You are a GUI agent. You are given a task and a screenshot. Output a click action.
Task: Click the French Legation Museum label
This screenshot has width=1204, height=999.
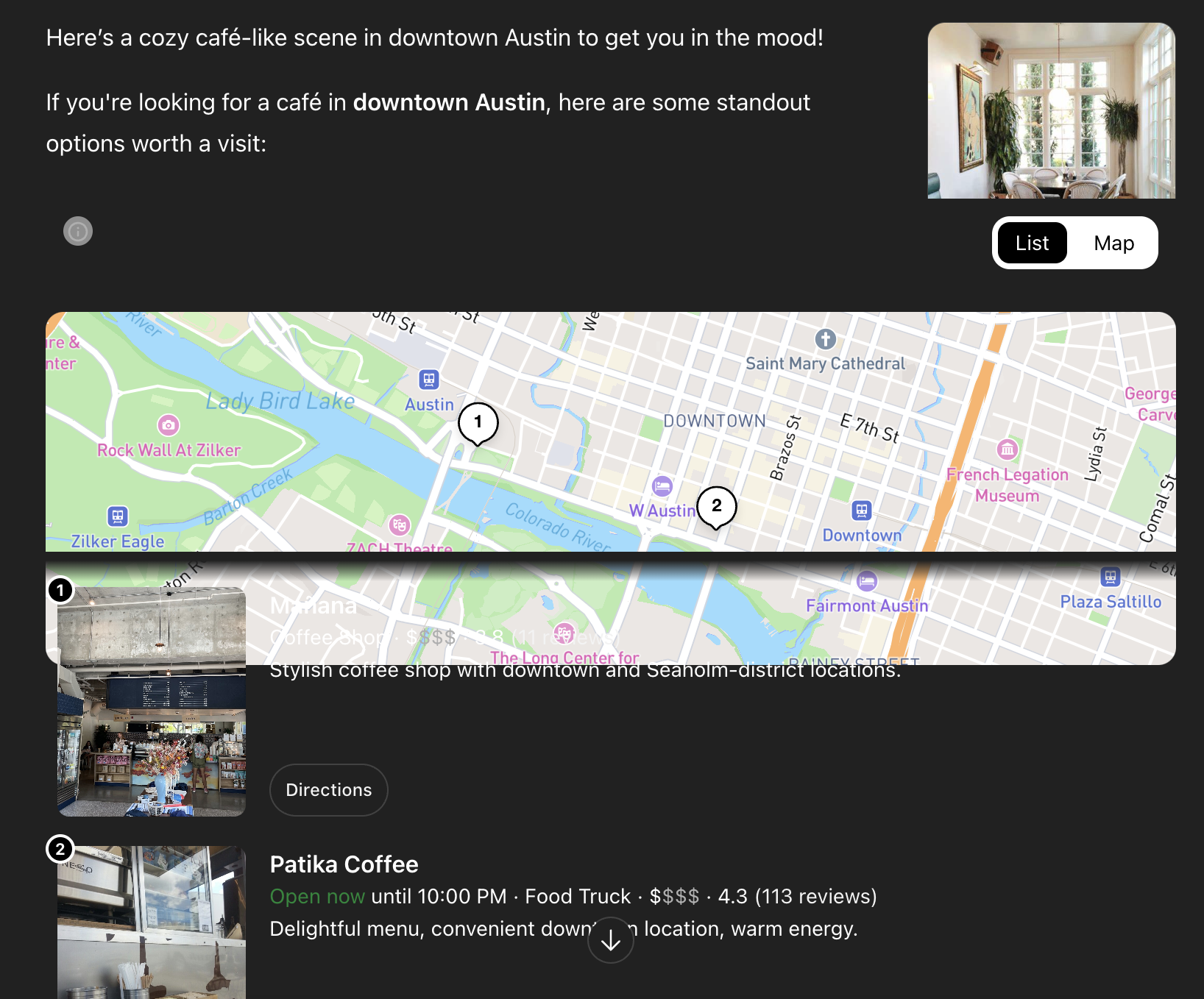coord(1008,486)
